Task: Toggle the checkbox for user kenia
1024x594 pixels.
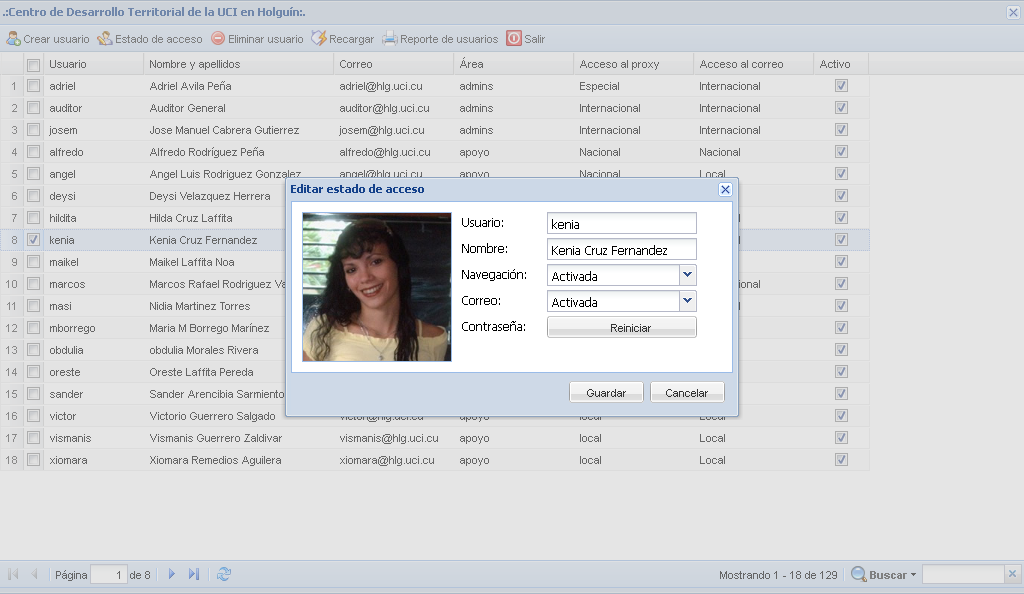Action: [33, 240]
